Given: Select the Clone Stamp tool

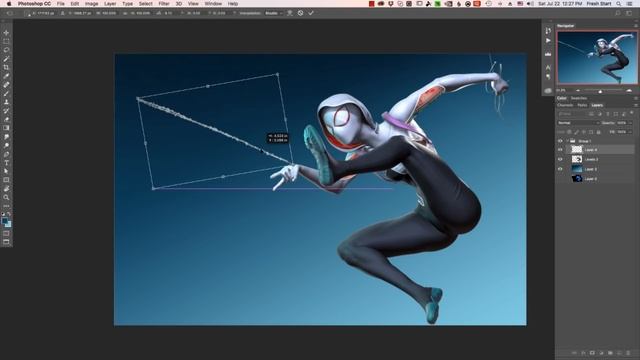Looking at the screenshot, I should pyautogui.click(x=6, y=102).
